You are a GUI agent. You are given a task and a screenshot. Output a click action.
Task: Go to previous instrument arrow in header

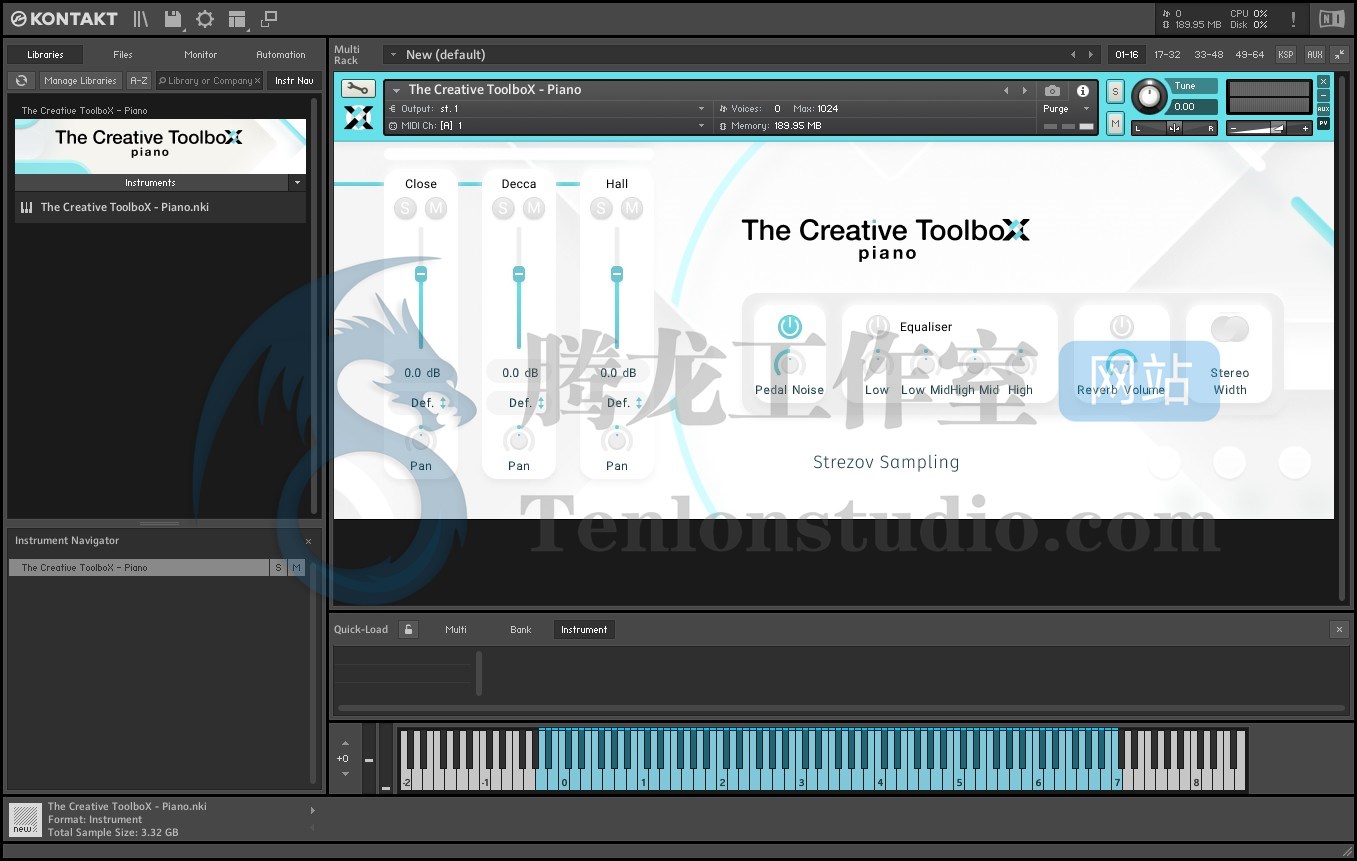1006,90
